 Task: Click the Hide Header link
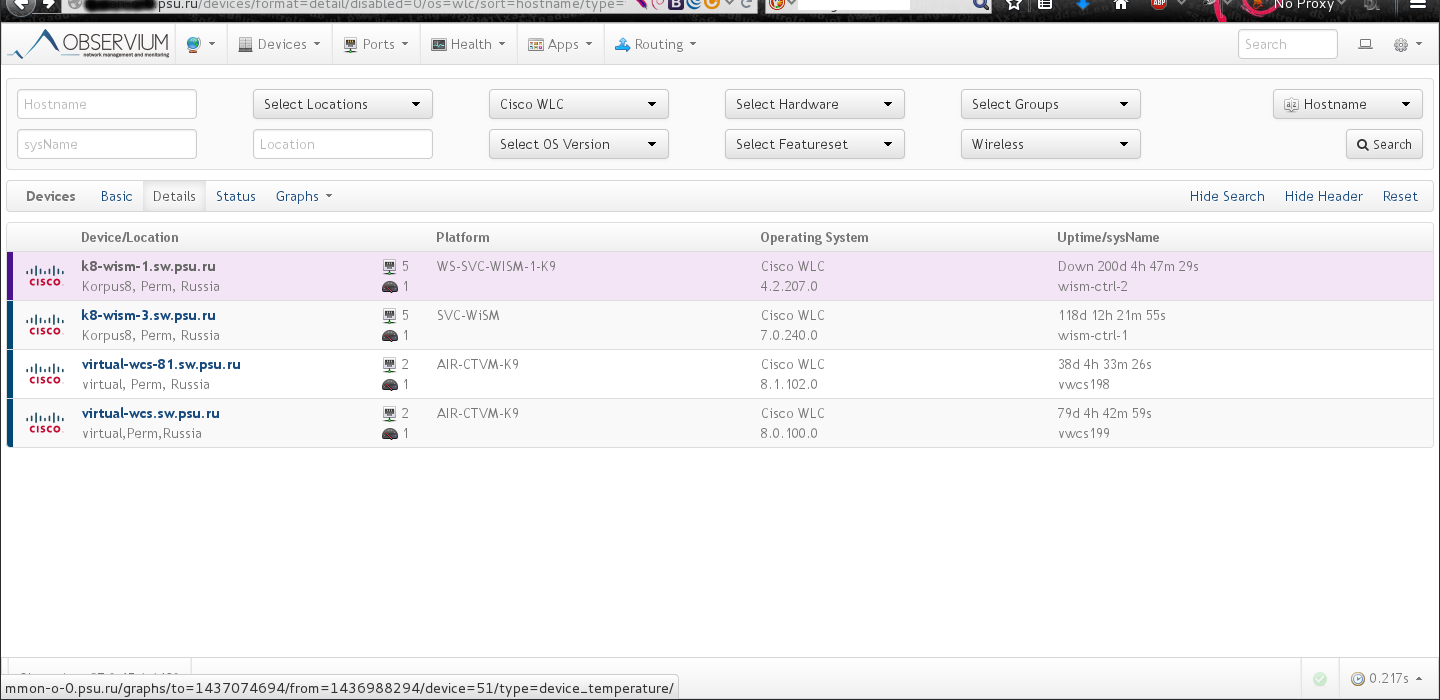tap(1323, 196)
